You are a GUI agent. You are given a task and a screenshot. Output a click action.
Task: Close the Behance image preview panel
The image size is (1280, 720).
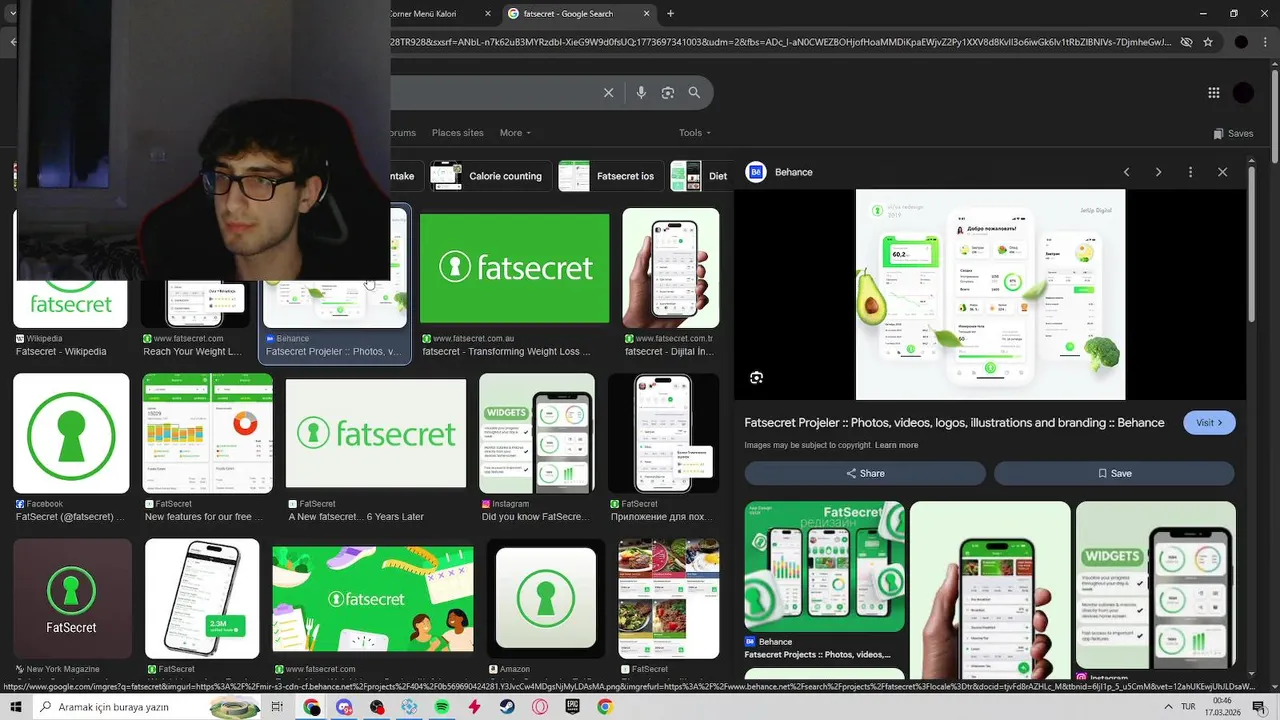1222,172
